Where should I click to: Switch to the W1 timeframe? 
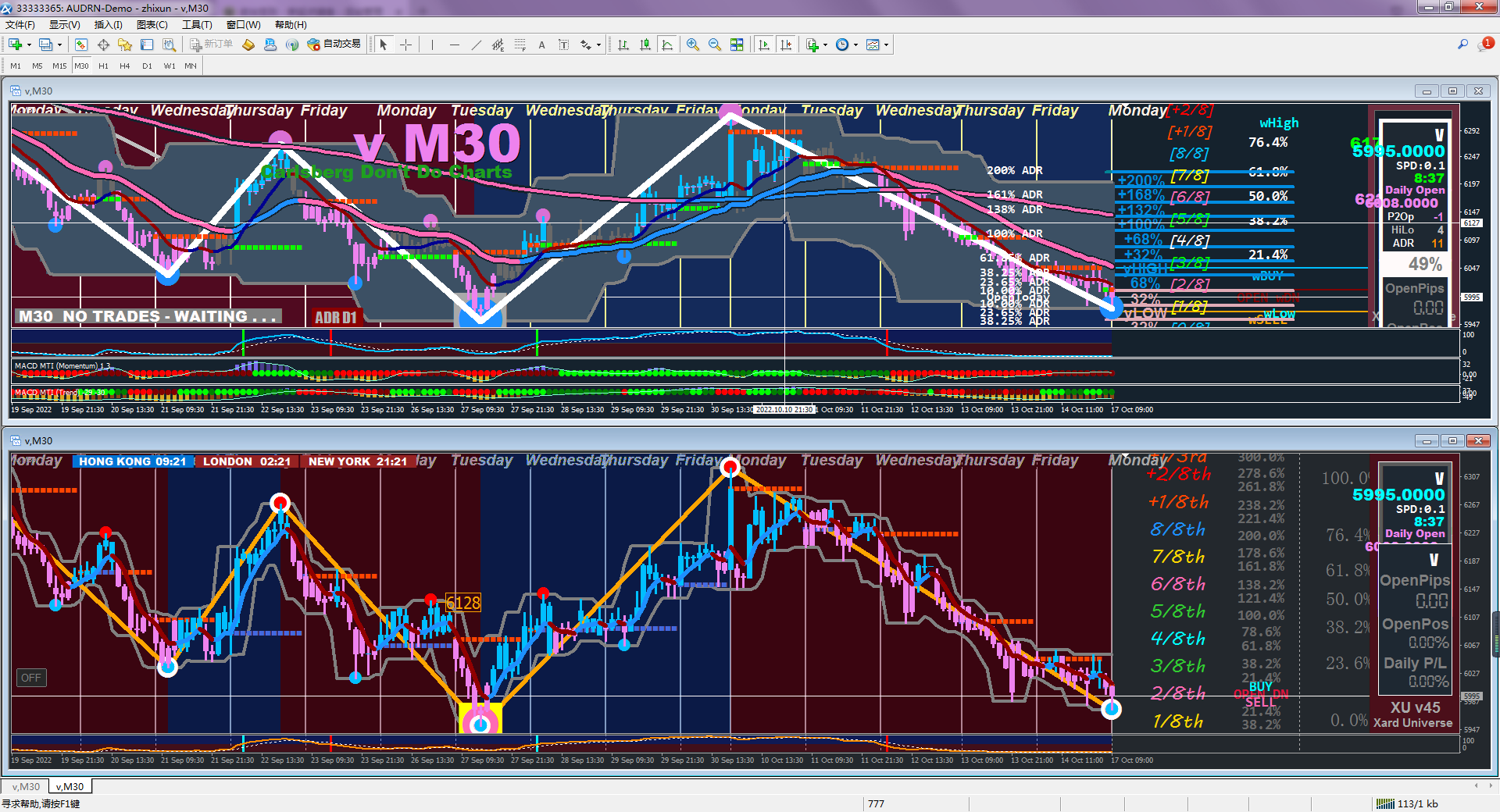coord(170,66)
